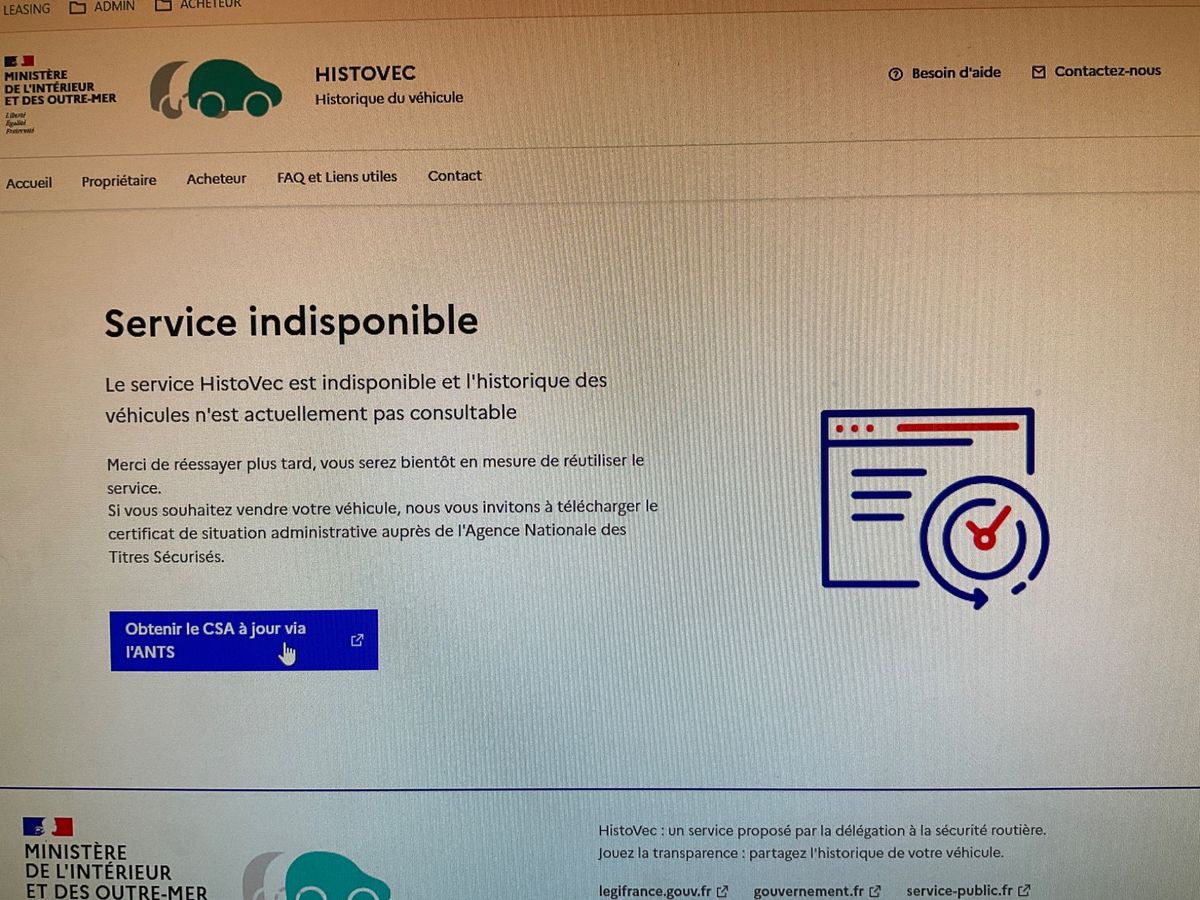Click external link icon next to gouvernement.fr
Screen dimensions: 1200x900
(x=875, y=891)
